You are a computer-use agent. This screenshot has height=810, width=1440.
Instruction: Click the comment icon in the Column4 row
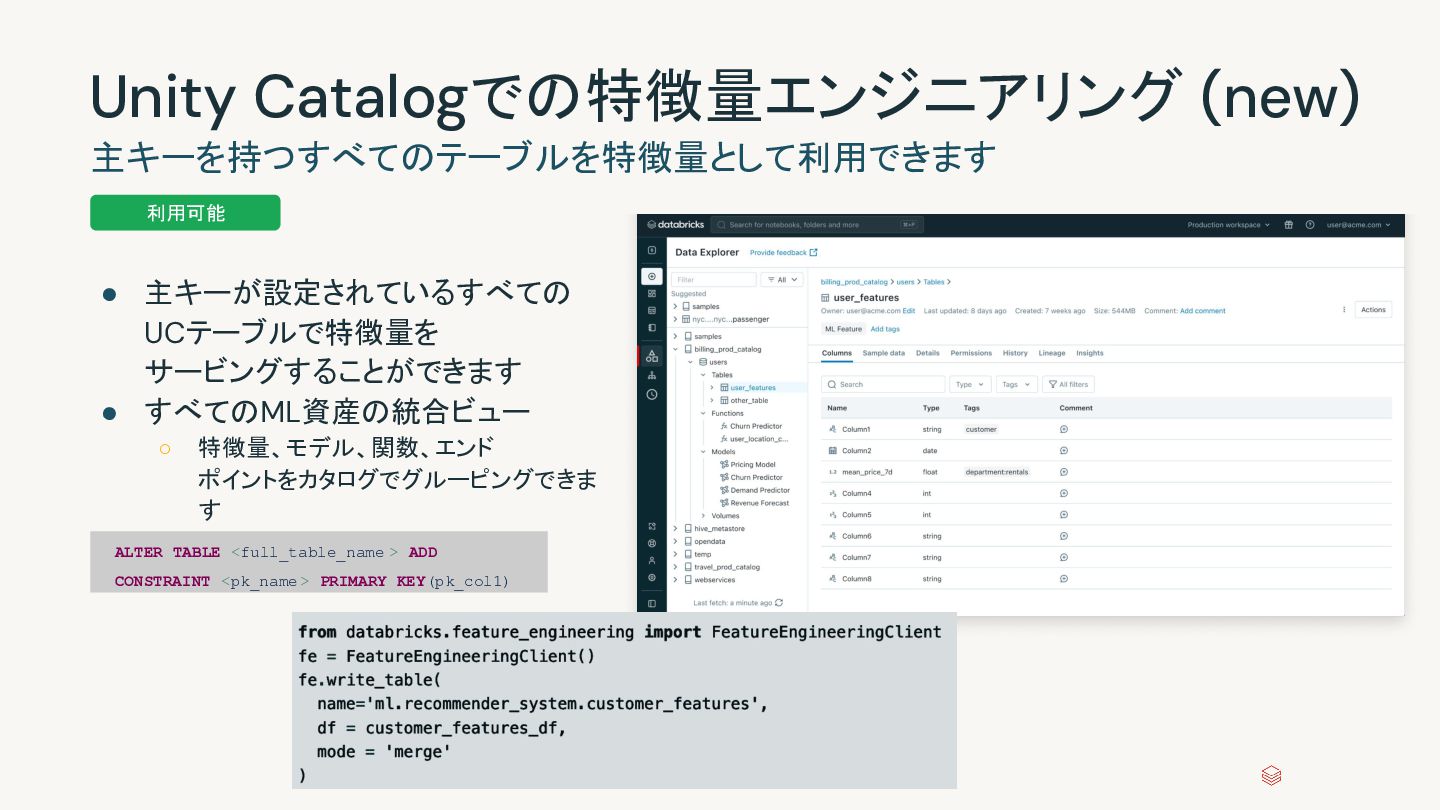1064,493
